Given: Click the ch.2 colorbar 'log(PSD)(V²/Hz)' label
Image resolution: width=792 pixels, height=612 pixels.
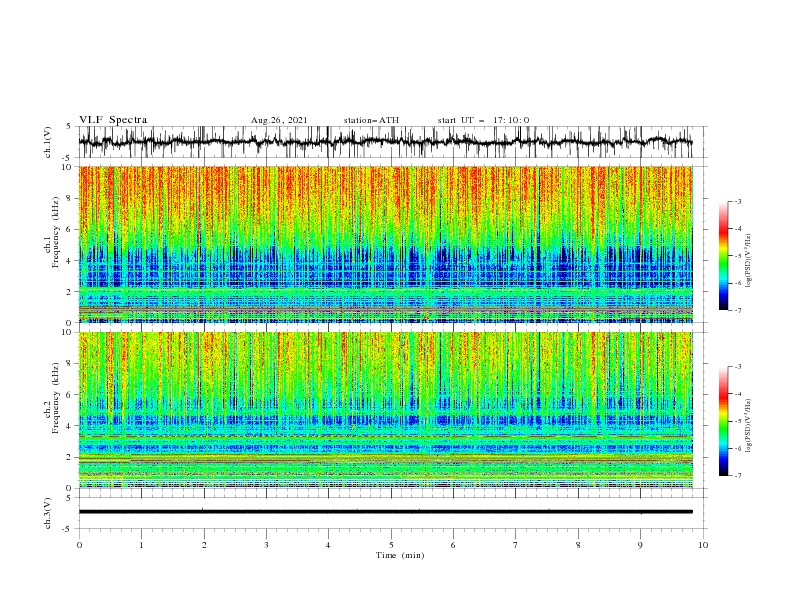Looking at the screenshot, I should click(748, 425).
